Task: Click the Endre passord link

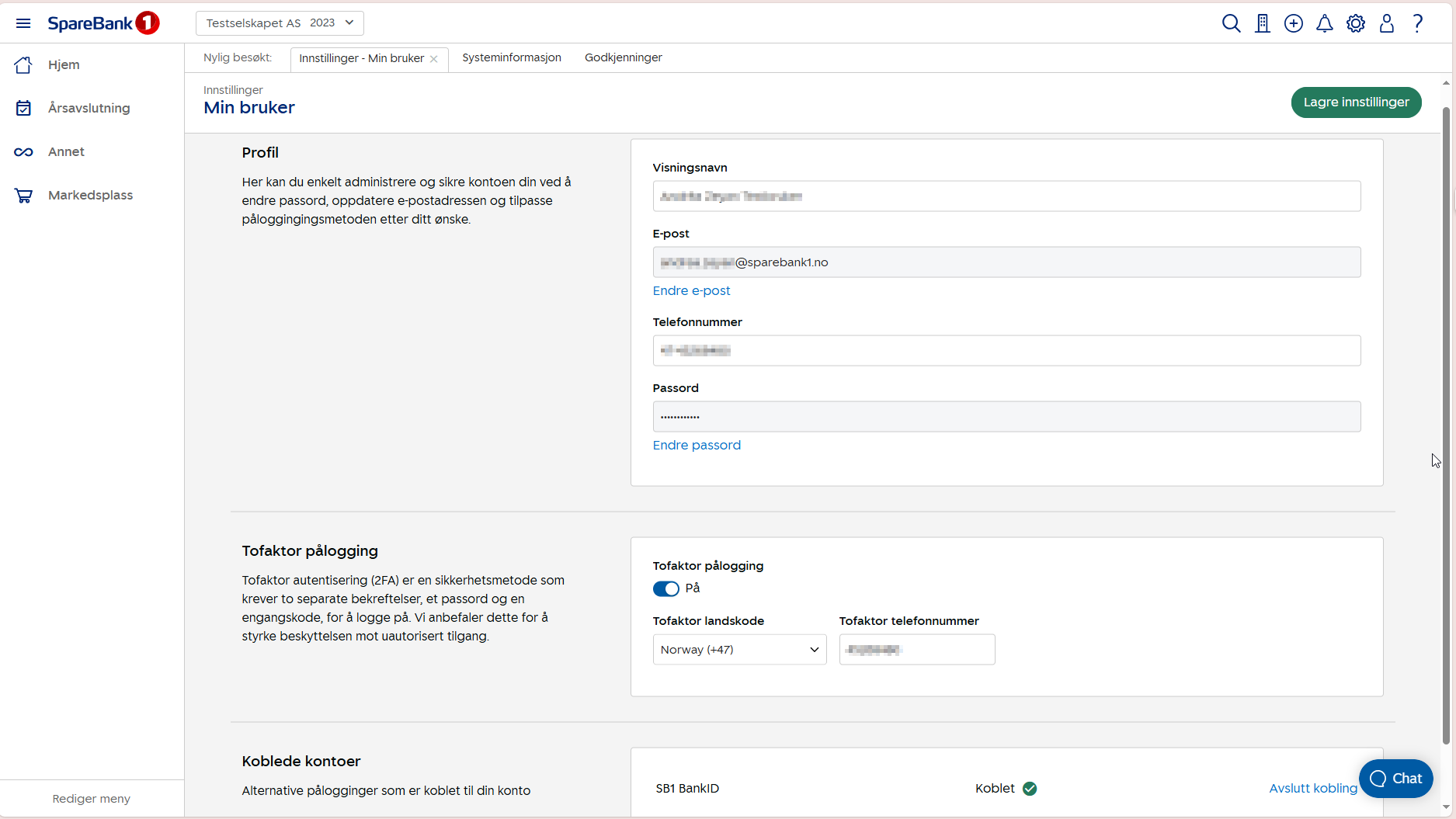Action: click(x=697, y=445)
